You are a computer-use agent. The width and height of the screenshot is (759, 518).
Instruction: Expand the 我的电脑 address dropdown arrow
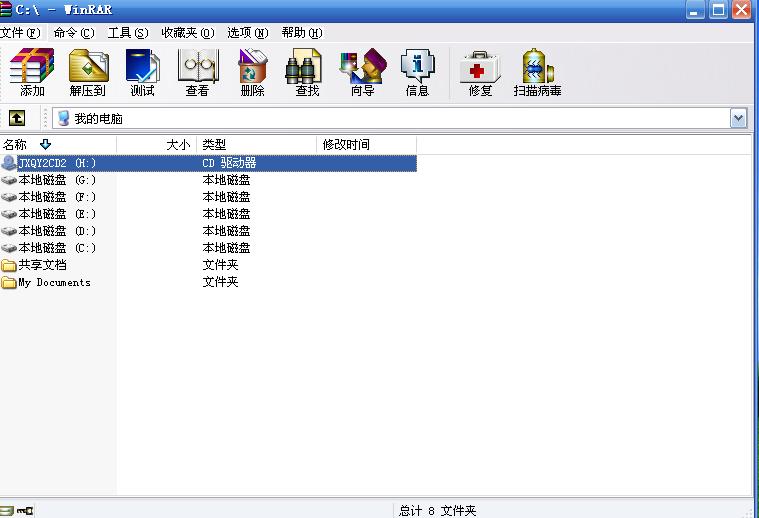pos(738,118)
